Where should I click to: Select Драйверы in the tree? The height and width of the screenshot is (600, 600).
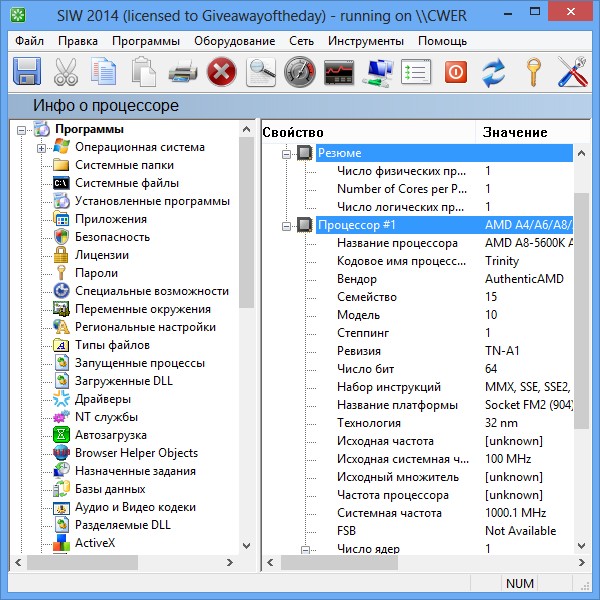(x=102, y=399)
